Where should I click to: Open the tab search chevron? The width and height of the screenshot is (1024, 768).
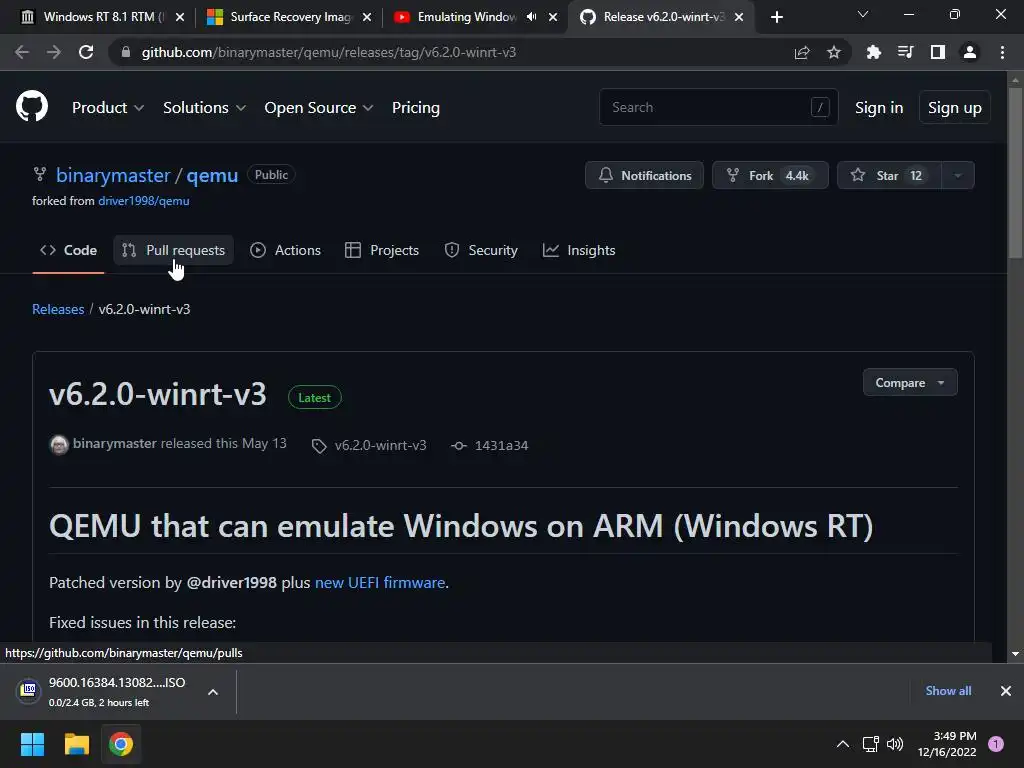(863, 14)
